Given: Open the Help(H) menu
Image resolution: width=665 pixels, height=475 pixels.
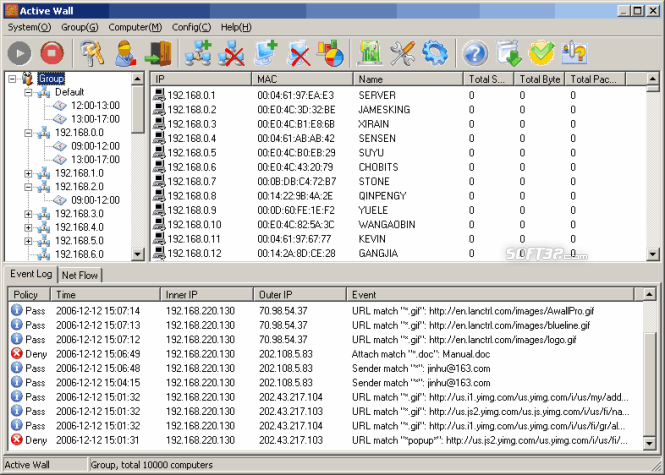Looking at the screenshot, I should click(x=236, y=27).
